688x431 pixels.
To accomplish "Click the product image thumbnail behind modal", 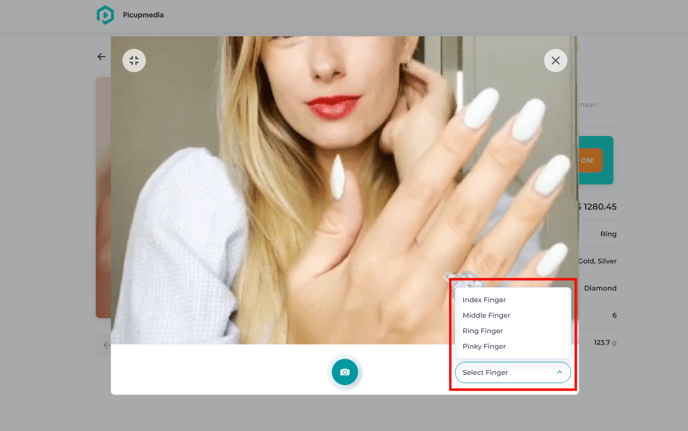I will click(103, 198).
